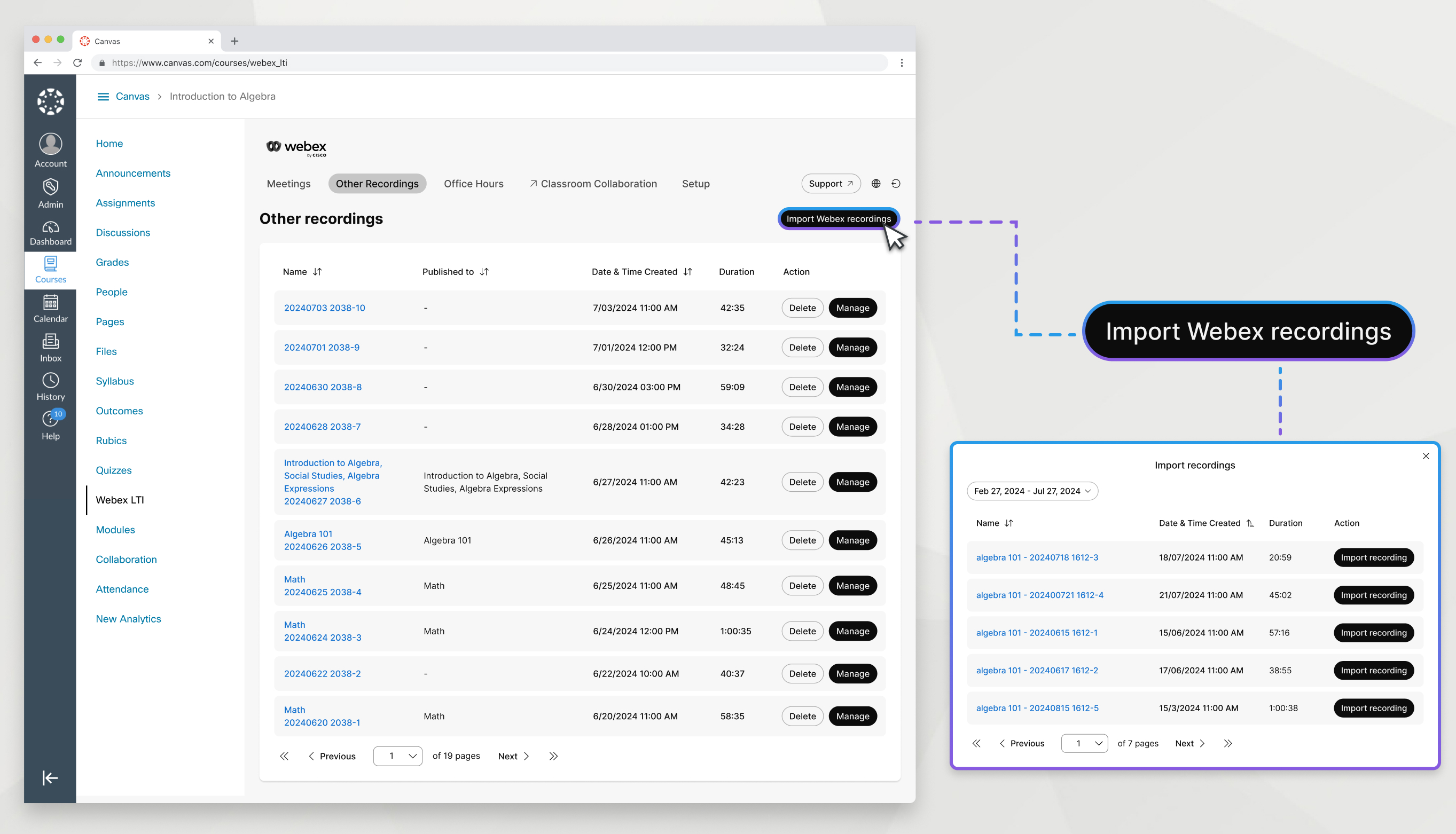The width and height of the screenshot is (1456, 834).
Task: Open Import recordings page number dropdown
Action: pos(1084,743)
